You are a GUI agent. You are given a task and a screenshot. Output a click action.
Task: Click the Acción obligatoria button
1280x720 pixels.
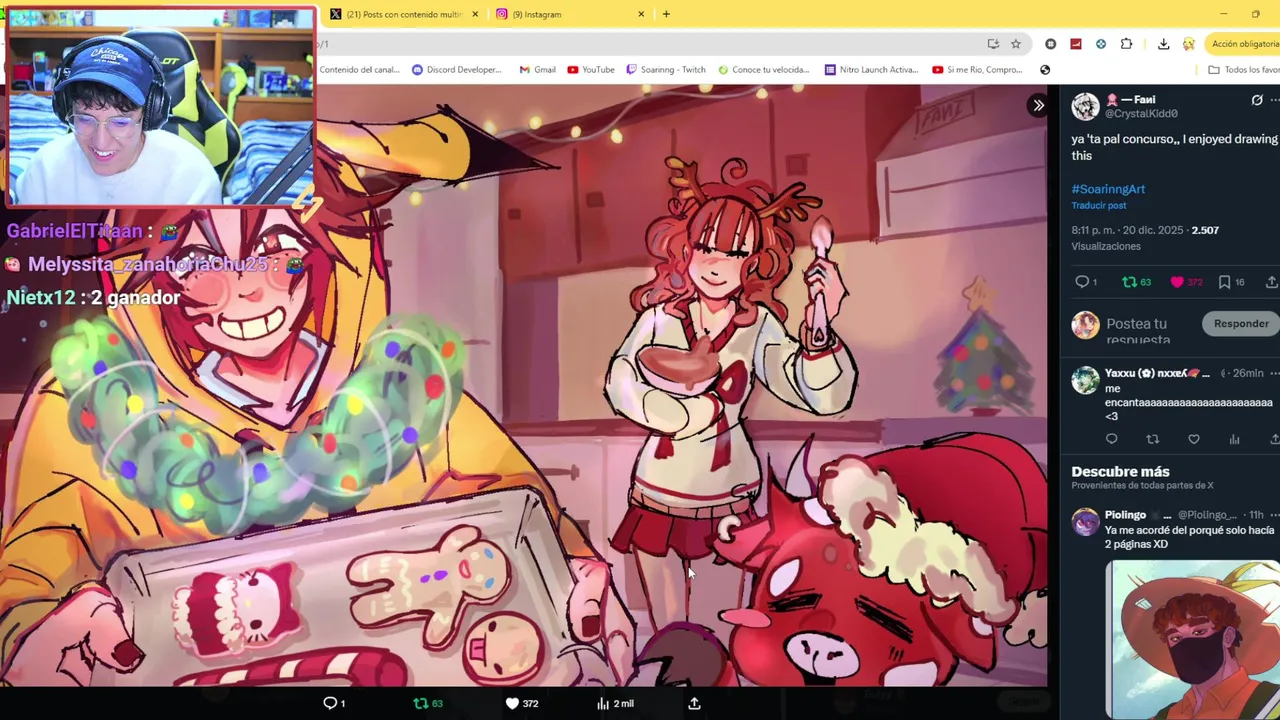(x=1243, y=44)
